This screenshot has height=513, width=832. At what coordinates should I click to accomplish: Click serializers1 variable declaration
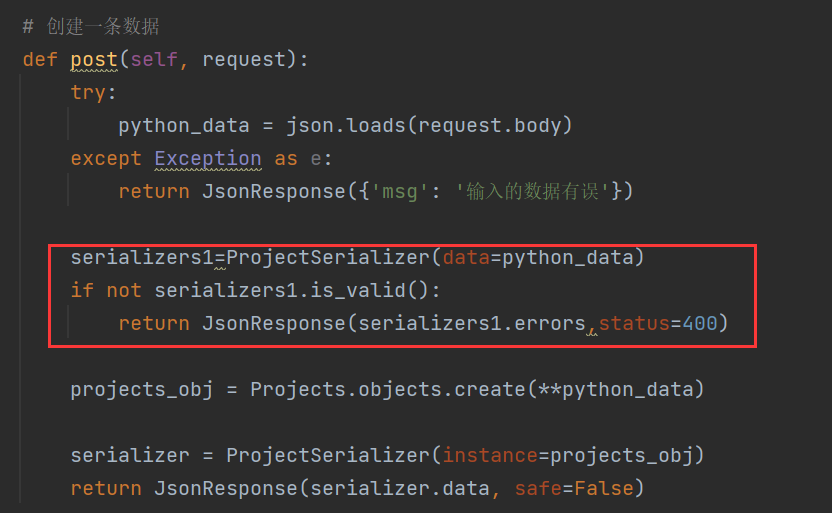142,258
